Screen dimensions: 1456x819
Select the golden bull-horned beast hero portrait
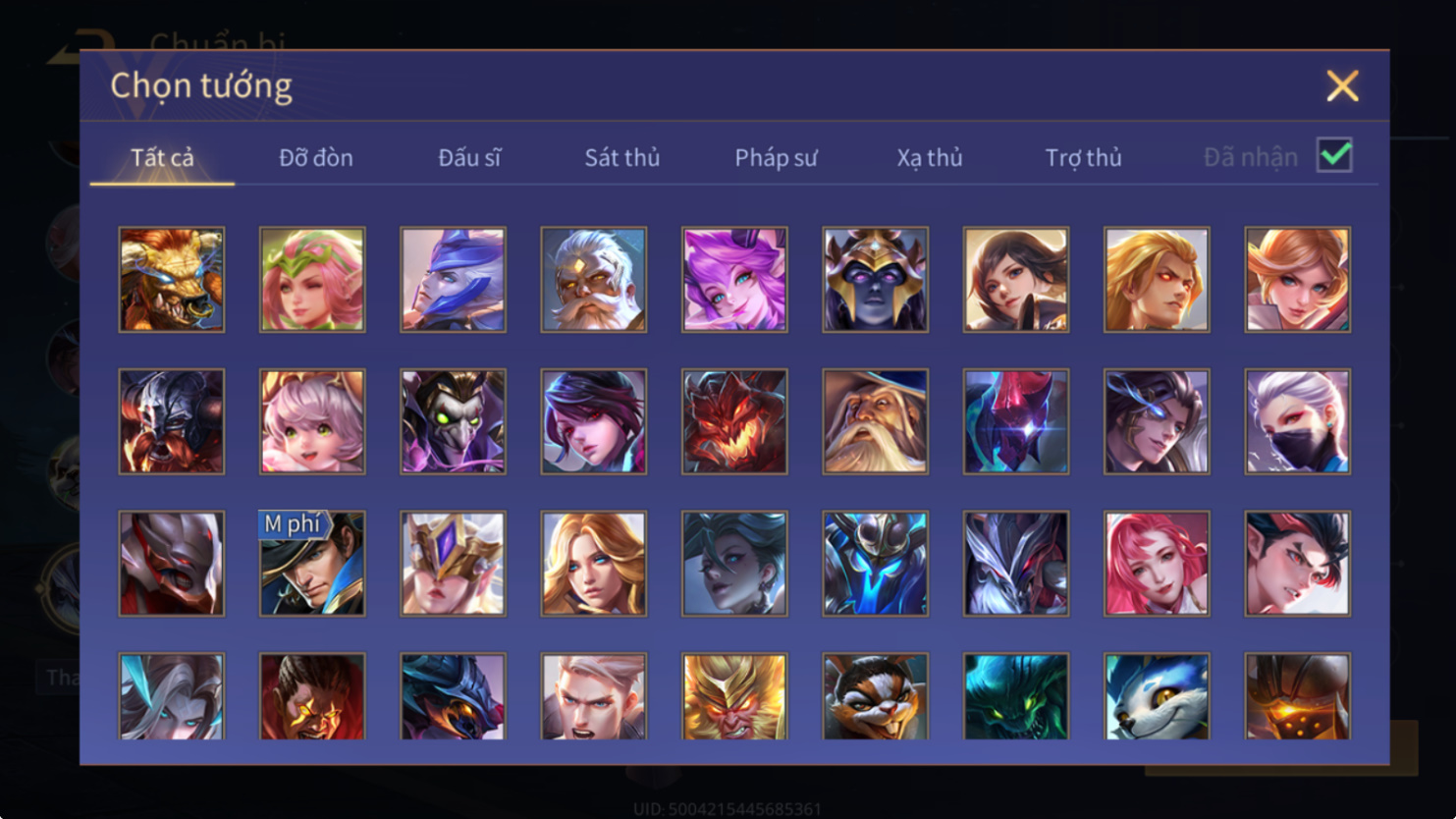(x=172, y=280)
